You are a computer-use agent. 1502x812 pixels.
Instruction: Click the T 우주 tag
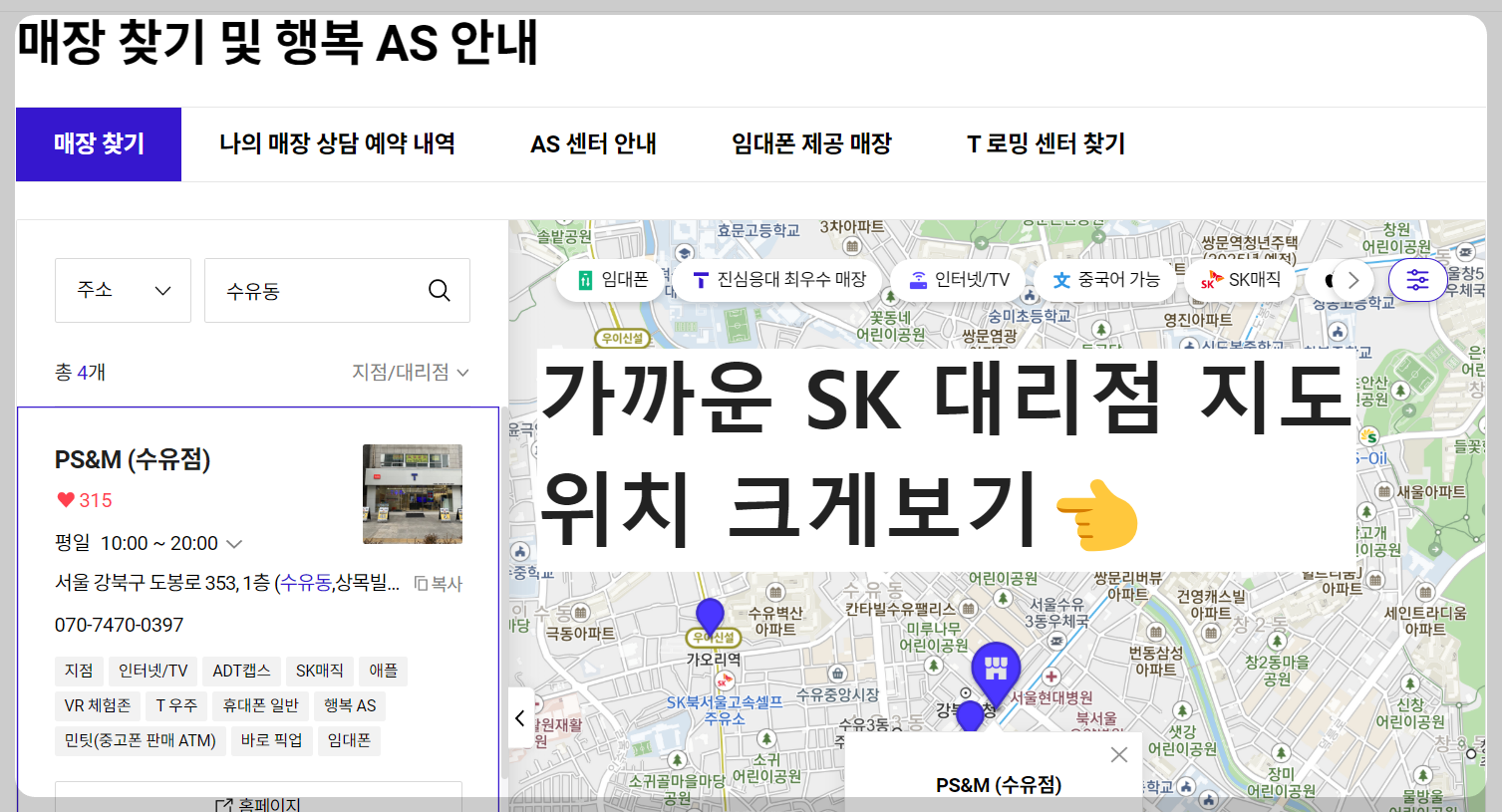(x=176, y=705)
